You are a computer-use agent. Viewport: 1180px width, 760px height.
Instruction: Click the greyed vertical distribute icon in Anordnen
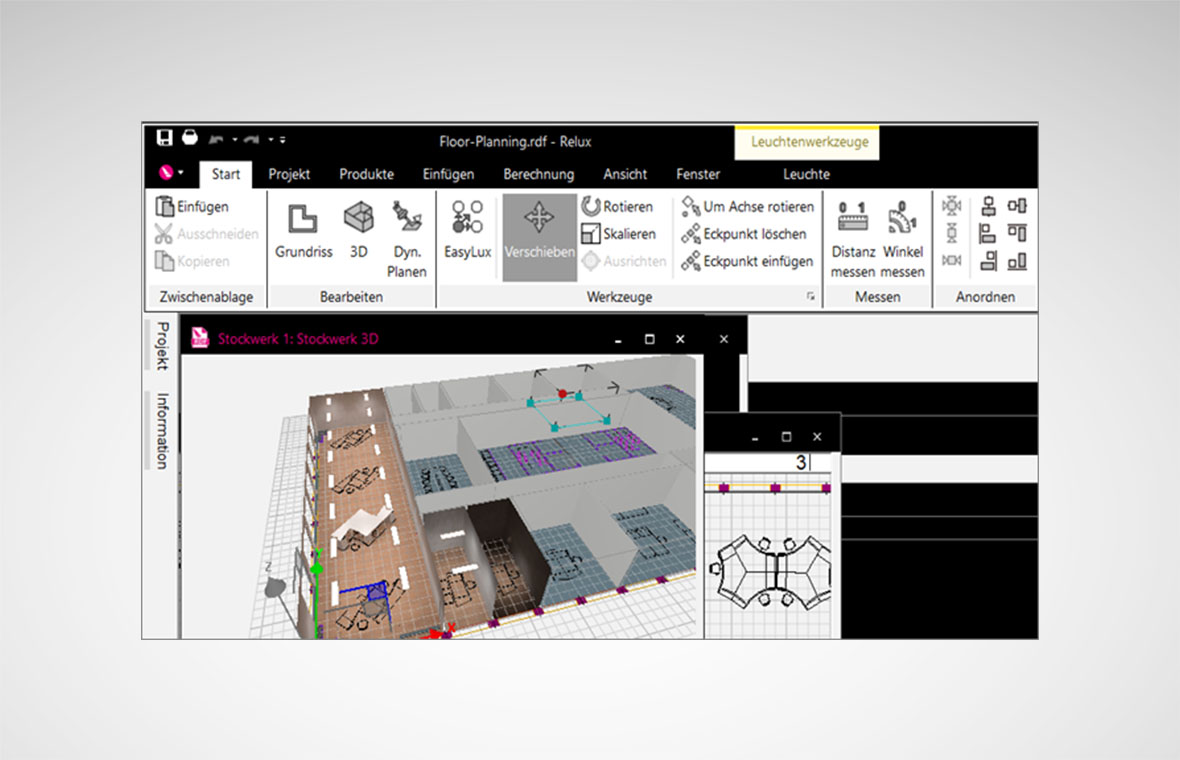click(952, 233)
